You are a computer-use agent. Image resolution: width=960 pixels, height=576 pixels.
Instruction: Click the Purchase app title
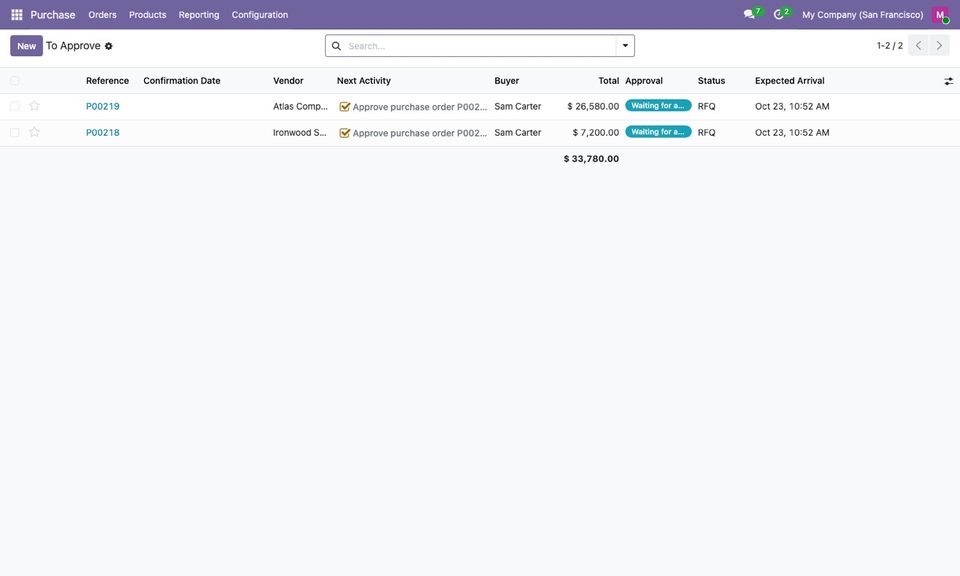click(53, 15)
